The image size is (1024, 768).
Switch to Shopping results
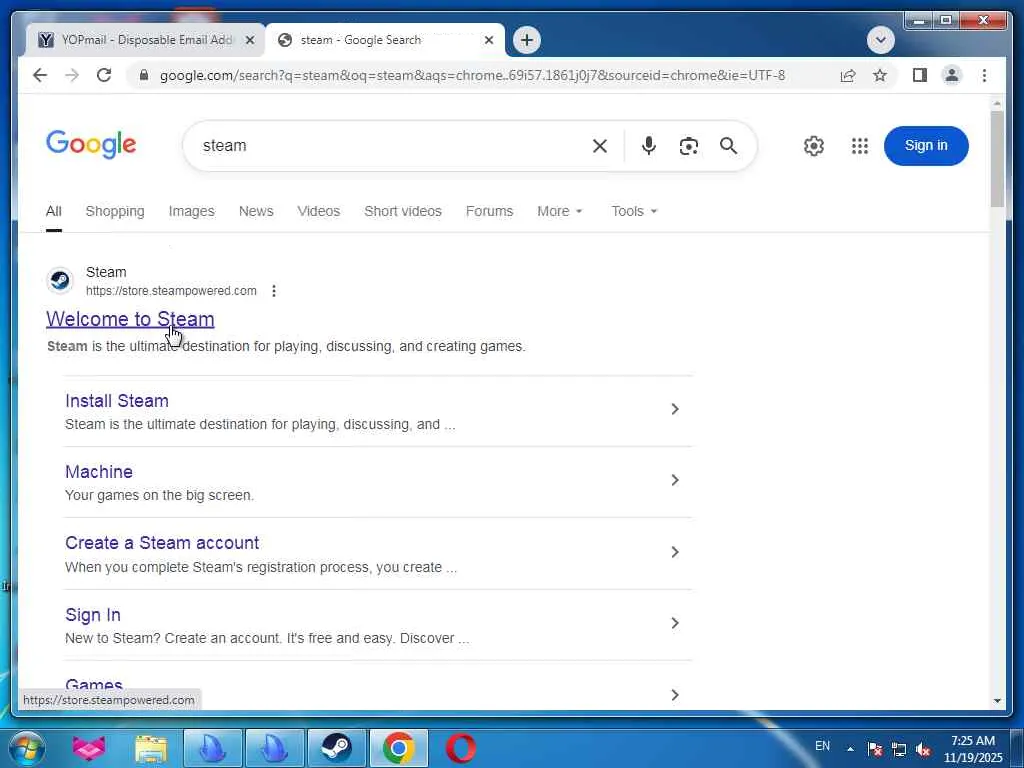(115, 211)
